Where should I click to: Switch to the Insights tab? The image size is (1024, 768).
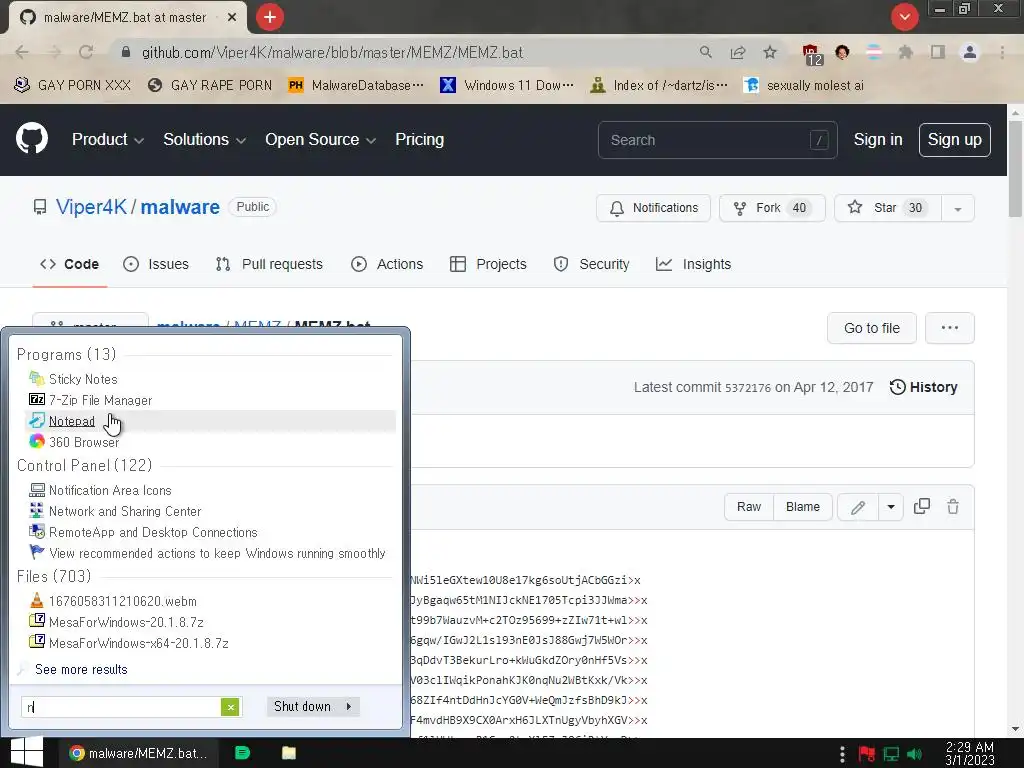pyautogui.click(x=694, y=264)
